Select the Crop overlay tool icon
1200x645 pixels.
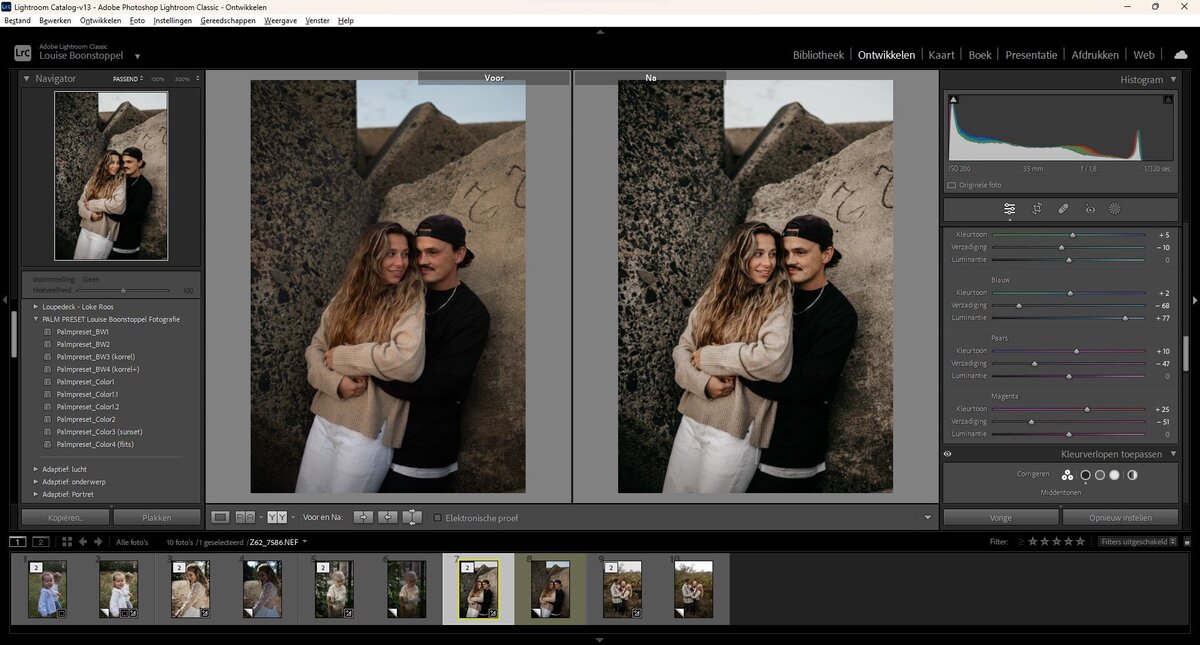click(x=1037, y=209)
